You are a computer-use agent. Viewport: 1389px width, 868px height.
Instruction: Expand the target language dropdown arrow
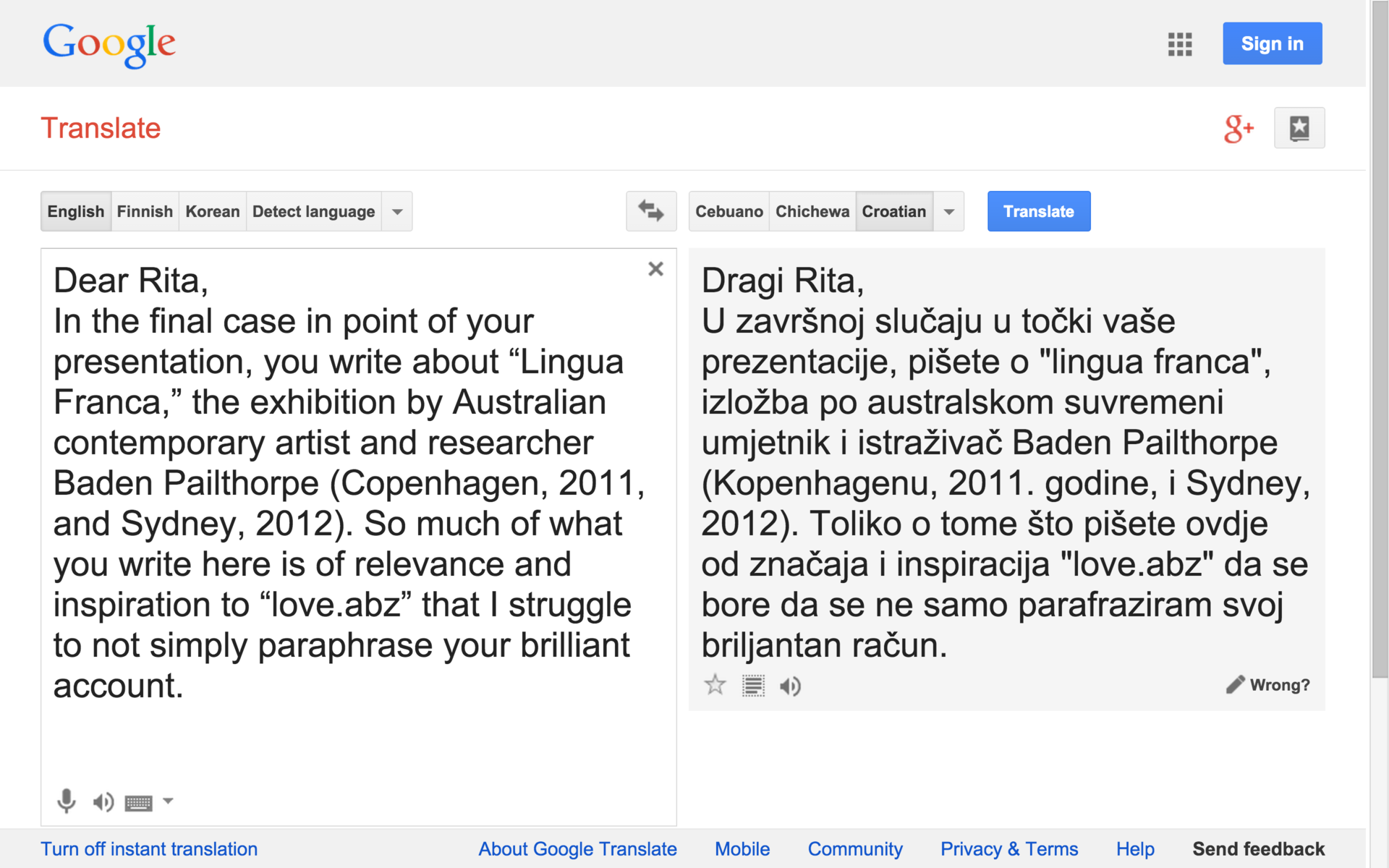tap(949, 212)
